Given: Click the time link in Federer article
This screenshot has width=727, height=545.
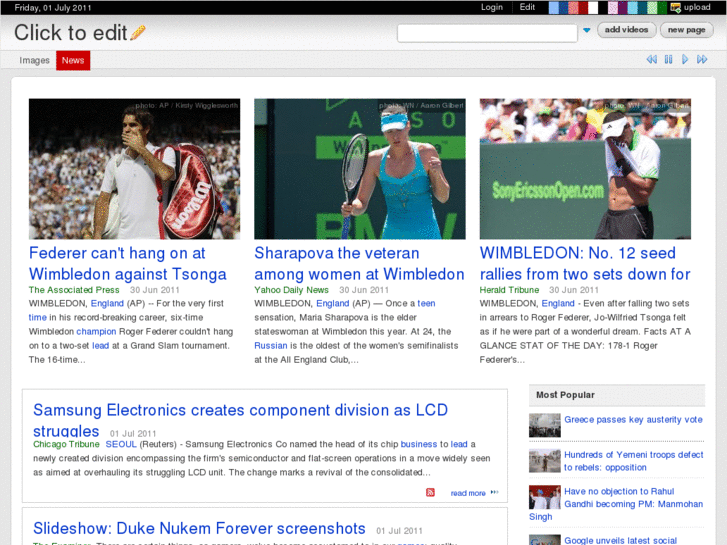Looking at the screenshot, I should [x=38, y=318].
